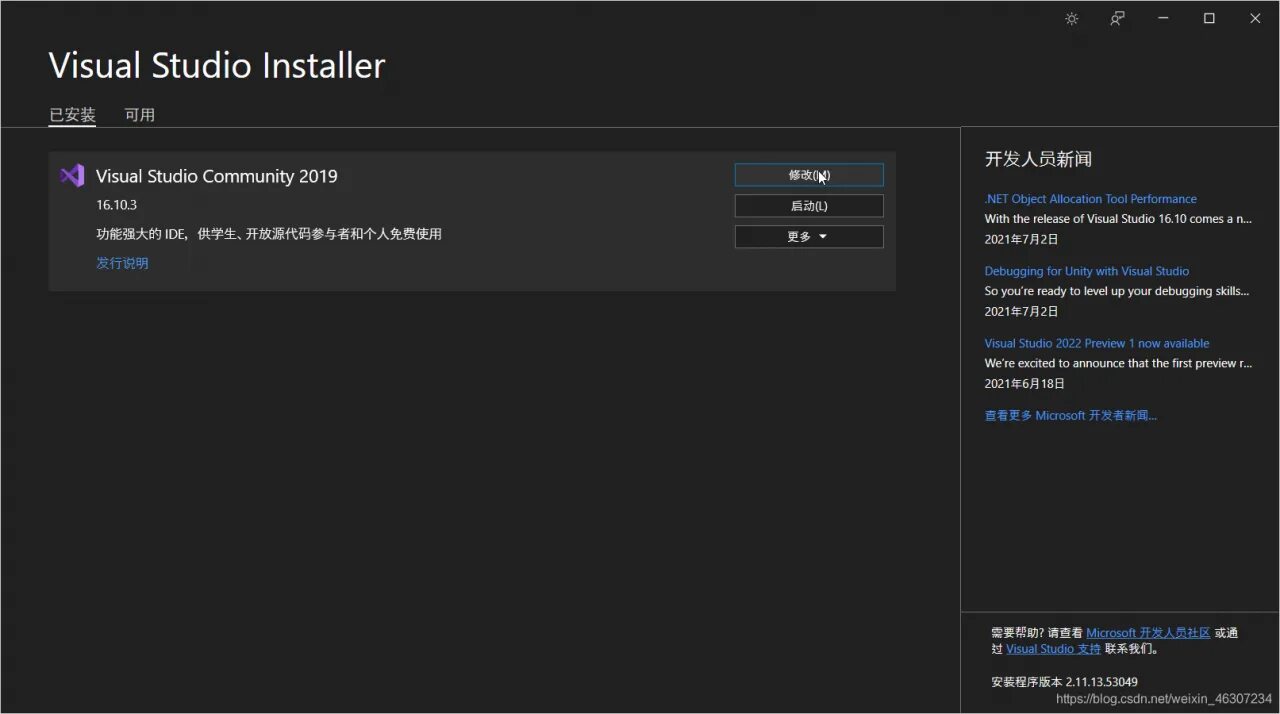Click the Visual Studio Installer heading
This screenshot has width=1280, height=714.
coord(217,66)
